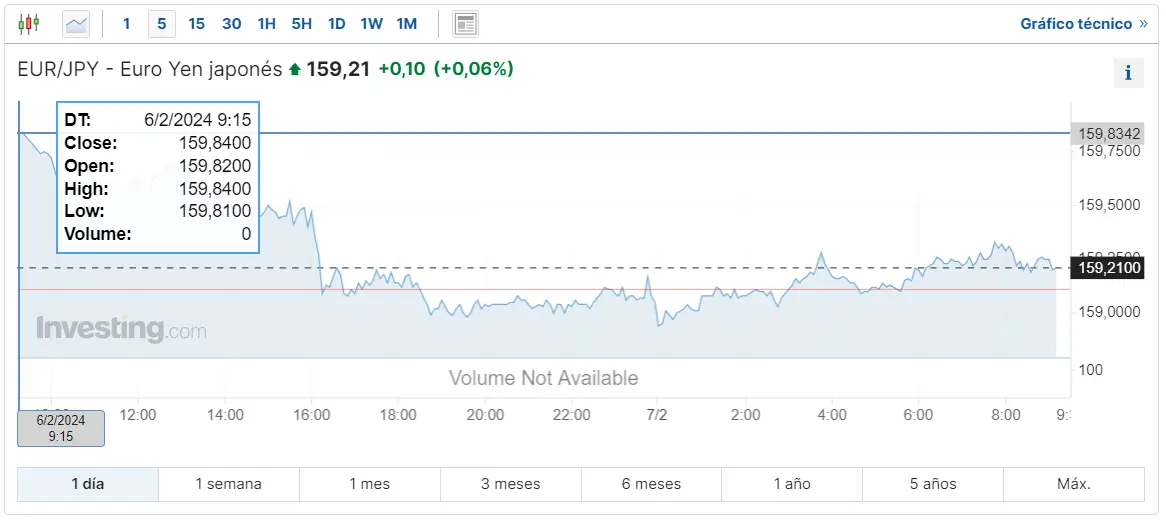Screen dimensions: 1166x521
Task: Select the 1 semana range tab
Action: [229, 484]
